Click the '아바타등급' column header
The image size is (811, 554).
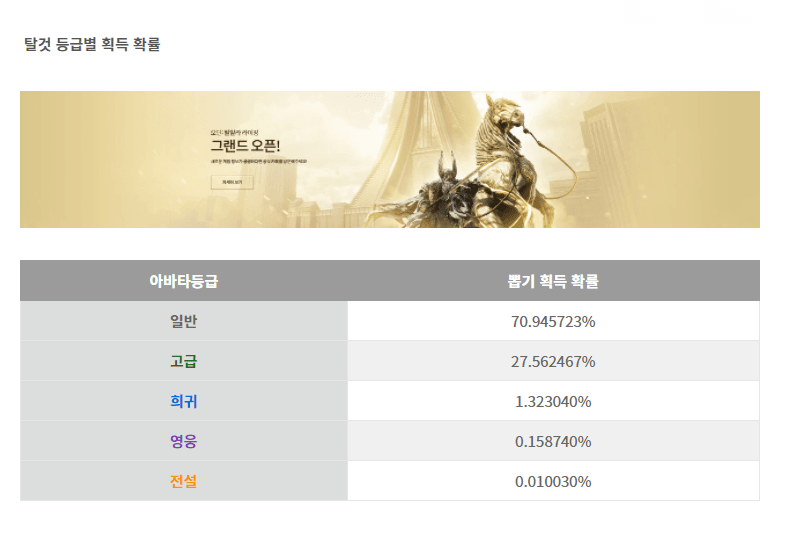point(184,281)
